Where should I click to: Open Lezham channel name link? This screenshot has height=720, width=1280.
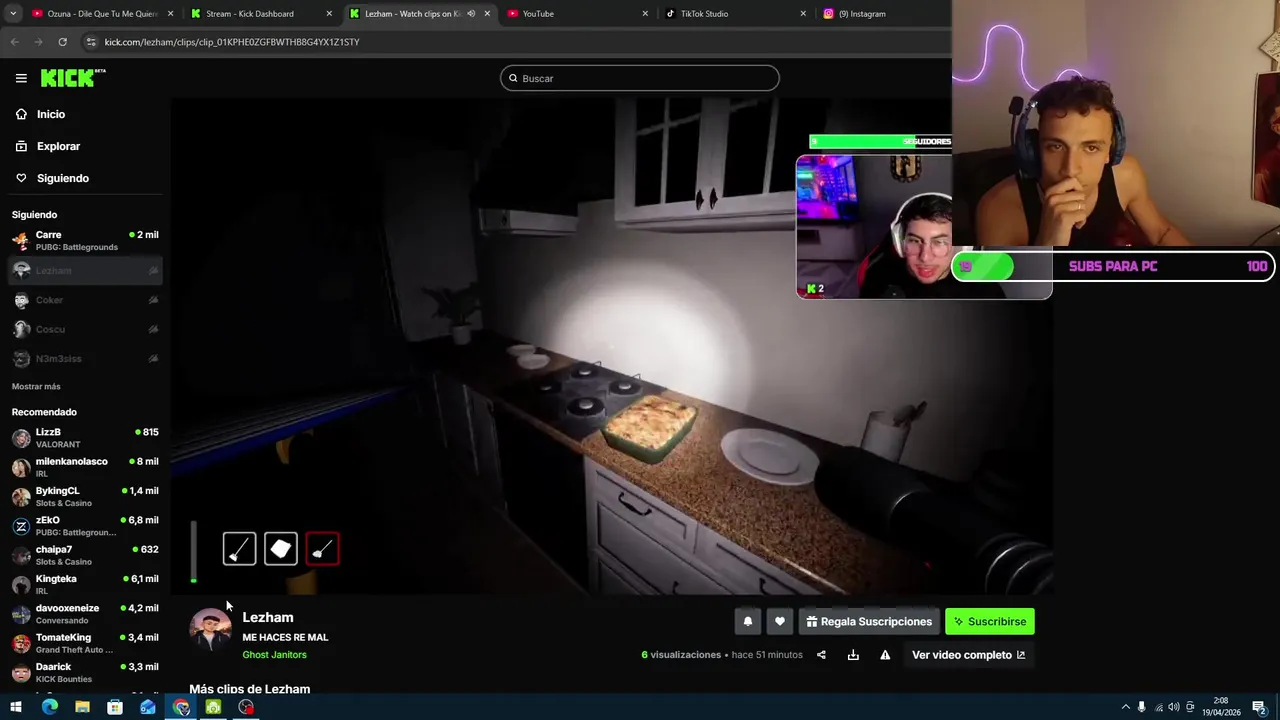tap(267, 617)
